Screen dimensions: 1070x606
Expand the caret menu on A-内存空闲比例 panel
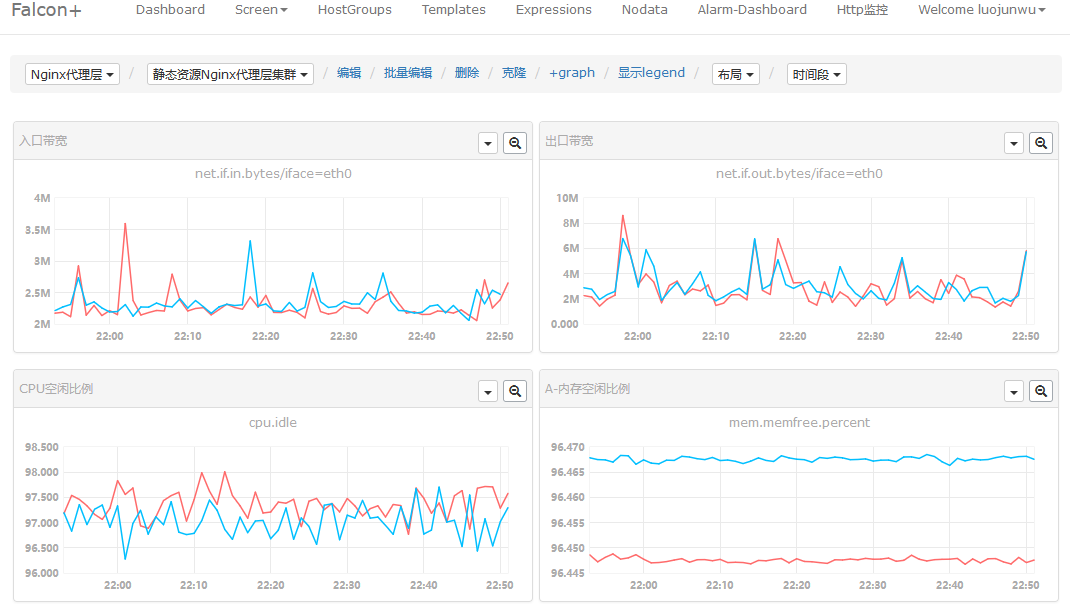(x=1014, y=391)
